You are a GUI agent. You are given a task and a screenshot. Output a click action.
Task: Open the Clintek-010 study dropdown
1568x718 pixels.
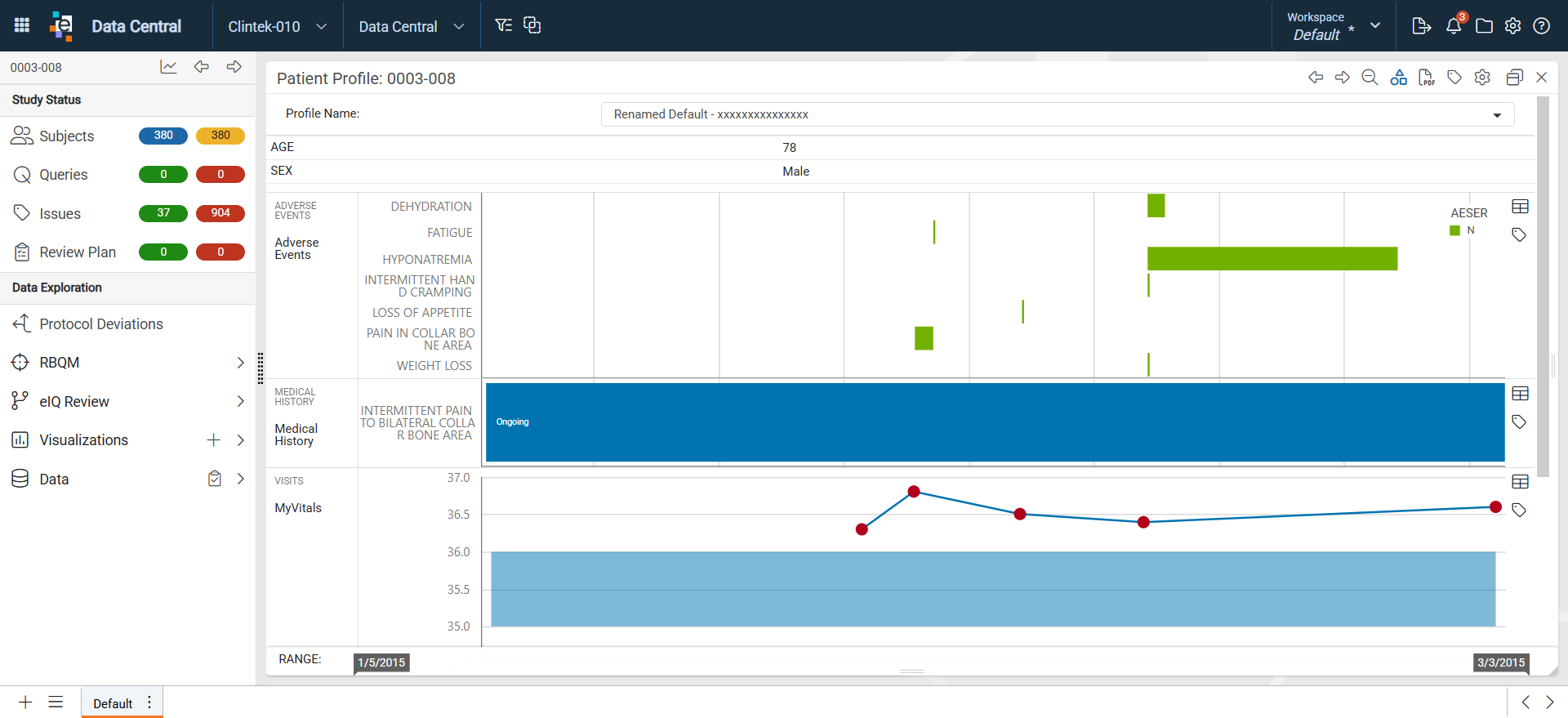[278, 26]
